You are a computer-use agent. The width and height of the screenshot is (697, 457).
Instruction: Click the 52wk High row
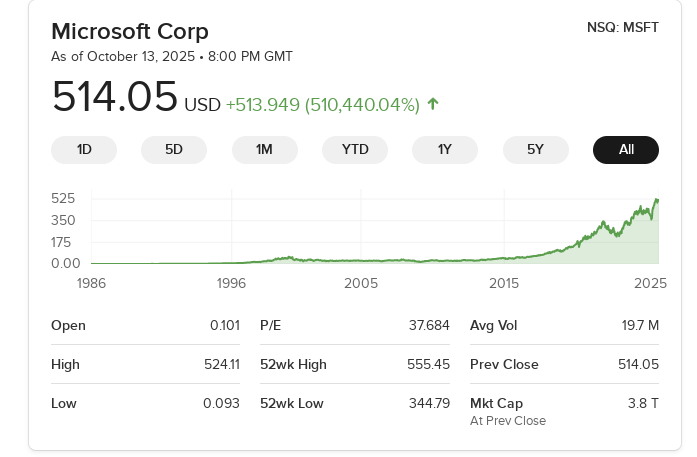point(354,364)
